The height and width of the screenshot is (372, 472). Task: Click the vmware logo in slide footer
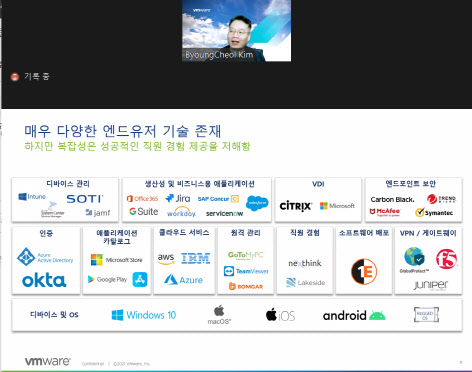(x=48, y=361)
